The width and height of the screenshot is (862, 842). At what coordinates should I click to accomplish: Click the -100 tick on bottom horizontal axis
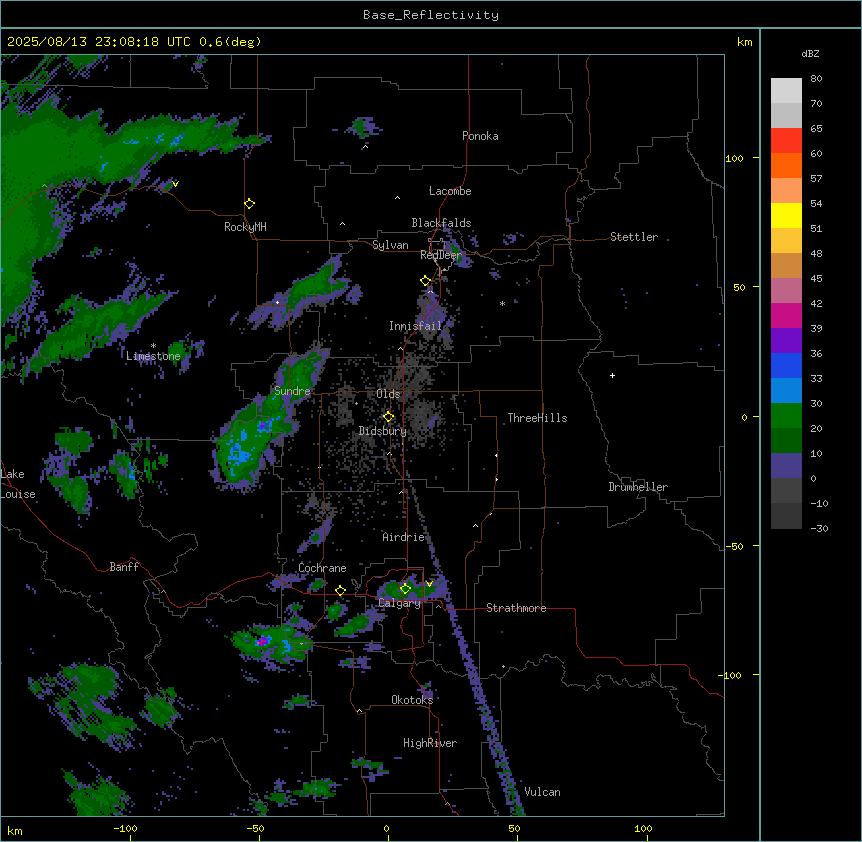click(125, 828)
